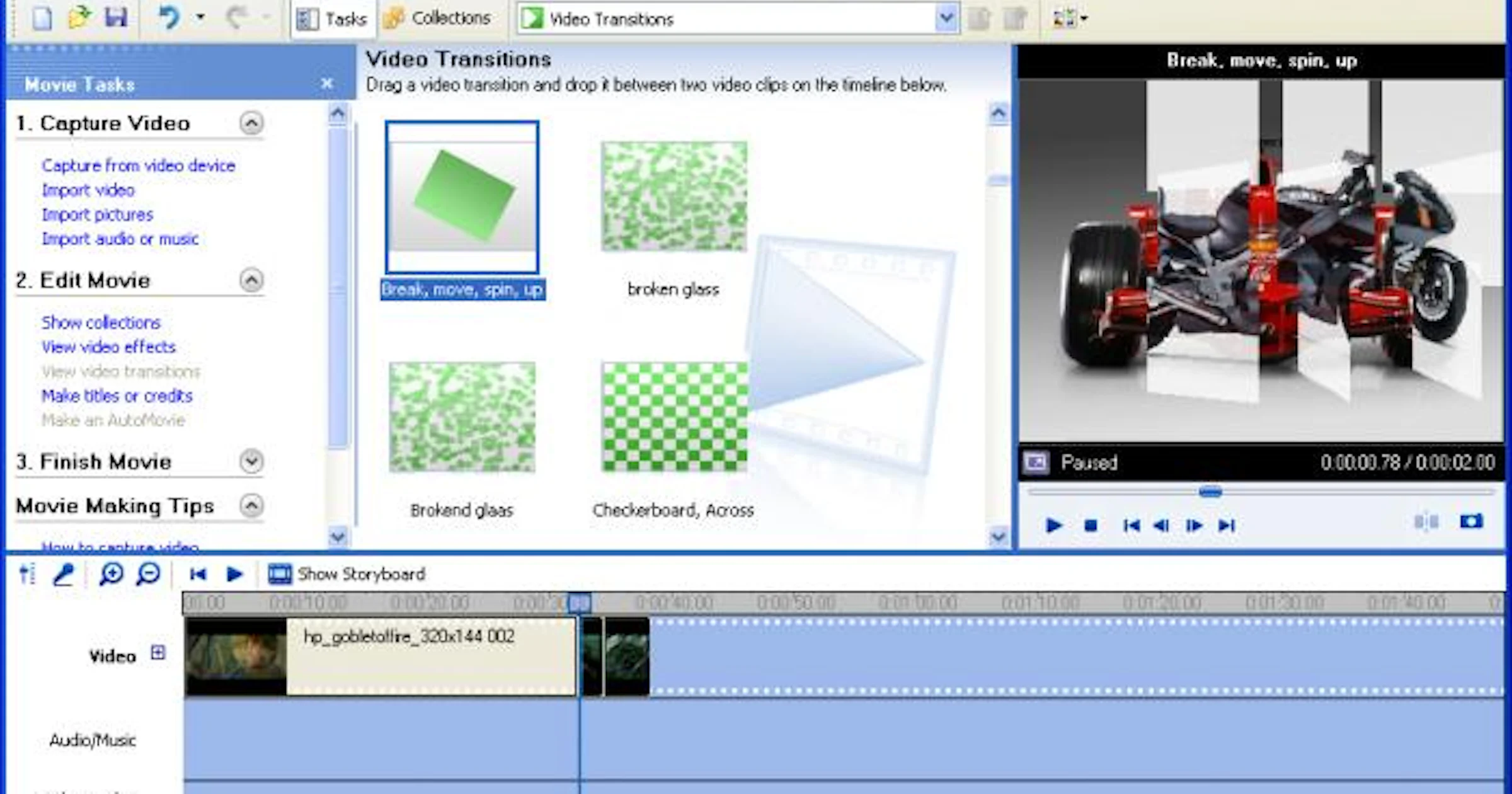The height and width of the screenshot is (794, 1512).
Task: Select the Checkerboard, Across transition thumbnail
Action: pos(674,417)
